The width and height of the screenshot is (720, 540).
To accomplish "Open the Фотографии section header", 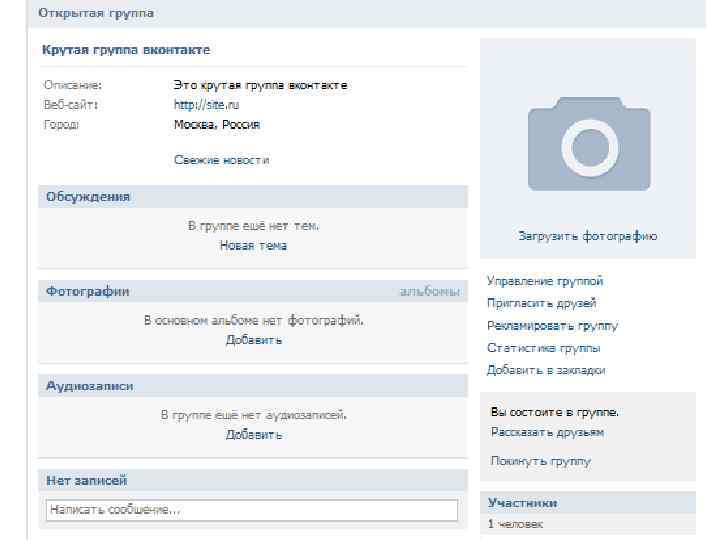I will coord(87,292).
